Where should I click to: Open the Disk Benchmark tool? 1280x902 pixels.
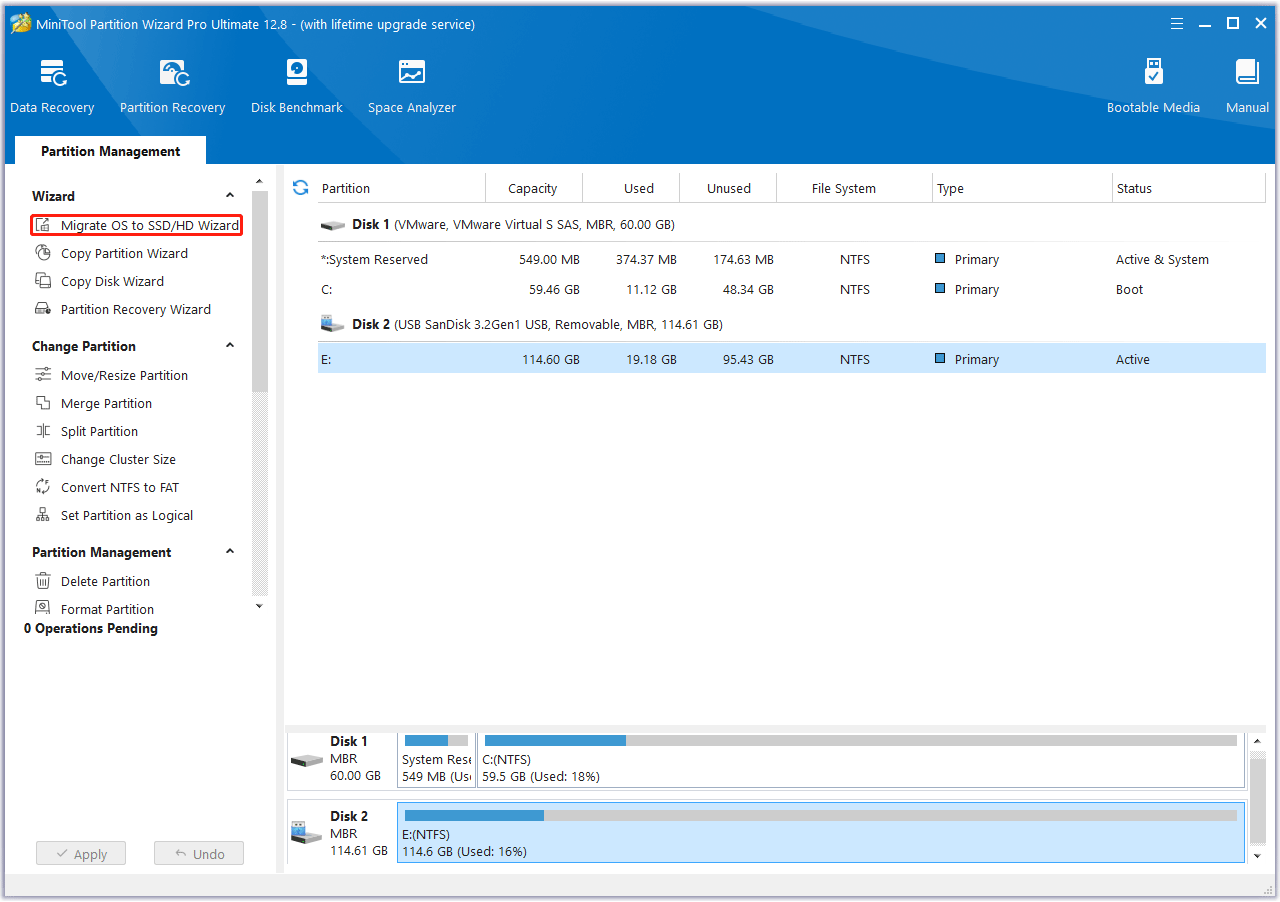296,84
